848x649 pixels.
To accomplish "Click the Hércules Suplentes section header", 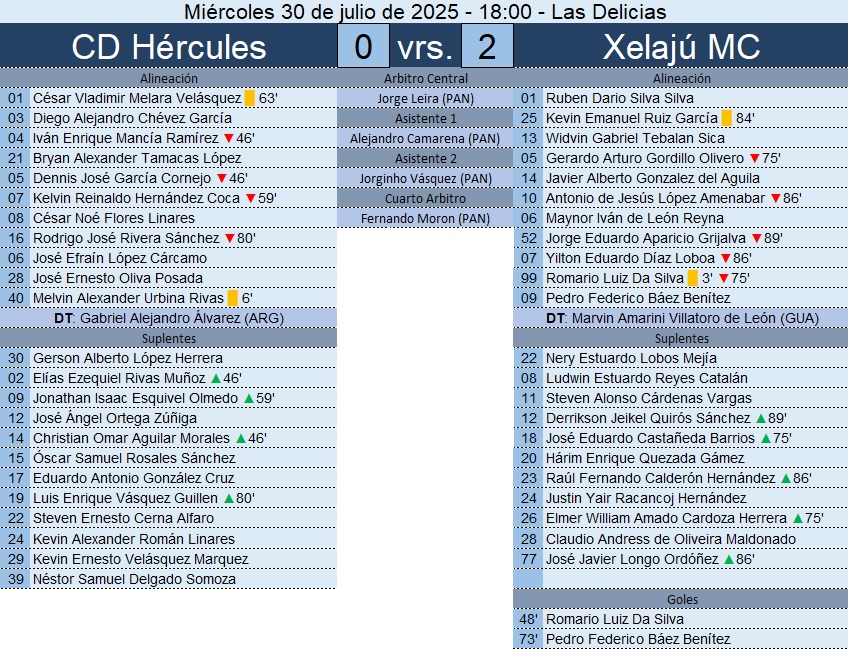I will [x=169, y=338].
